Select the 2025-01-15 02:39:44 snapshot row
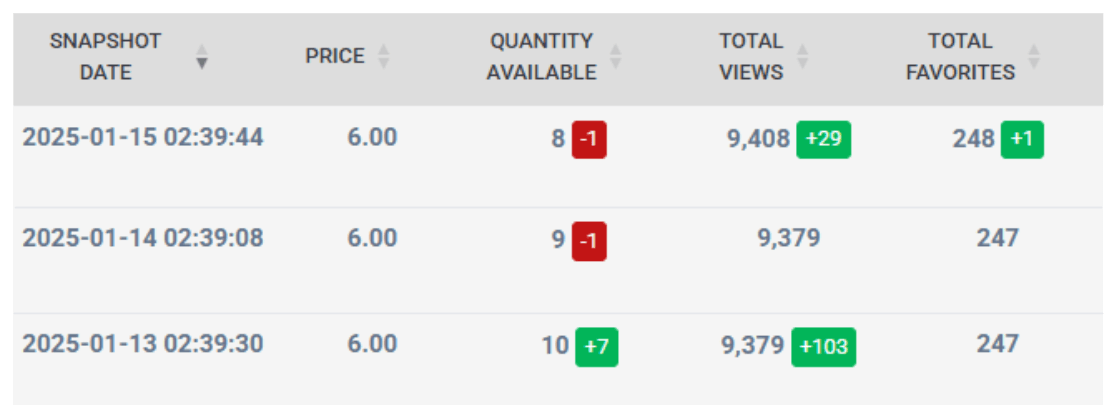This screenshot has width=1116, height=418. tap(143, 138)
